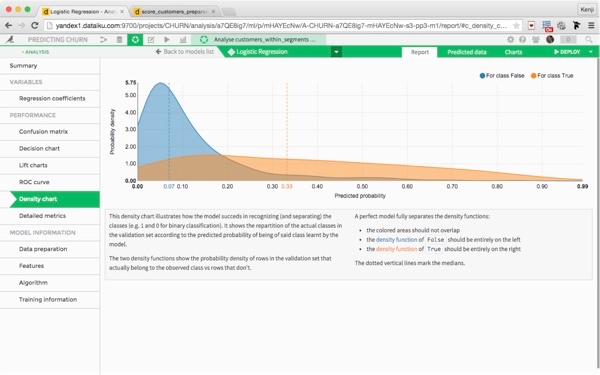Screen dimensions: 600x375
Task: Open ROC curve in the sidebar
Action: tap(34, 182)
